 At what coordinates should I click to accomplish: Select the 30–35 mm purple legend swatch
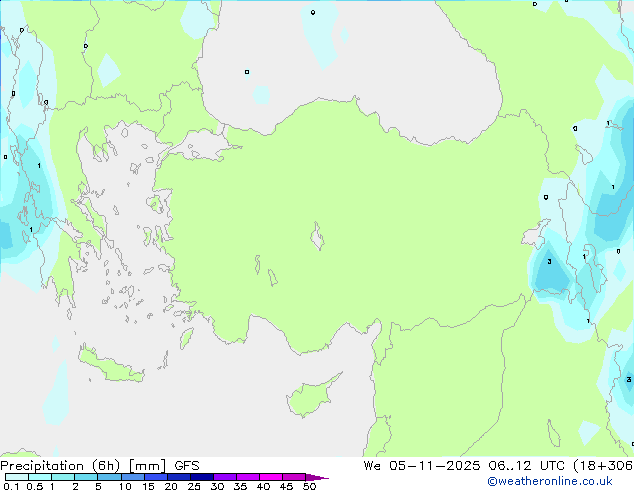[x=224, y=477]
